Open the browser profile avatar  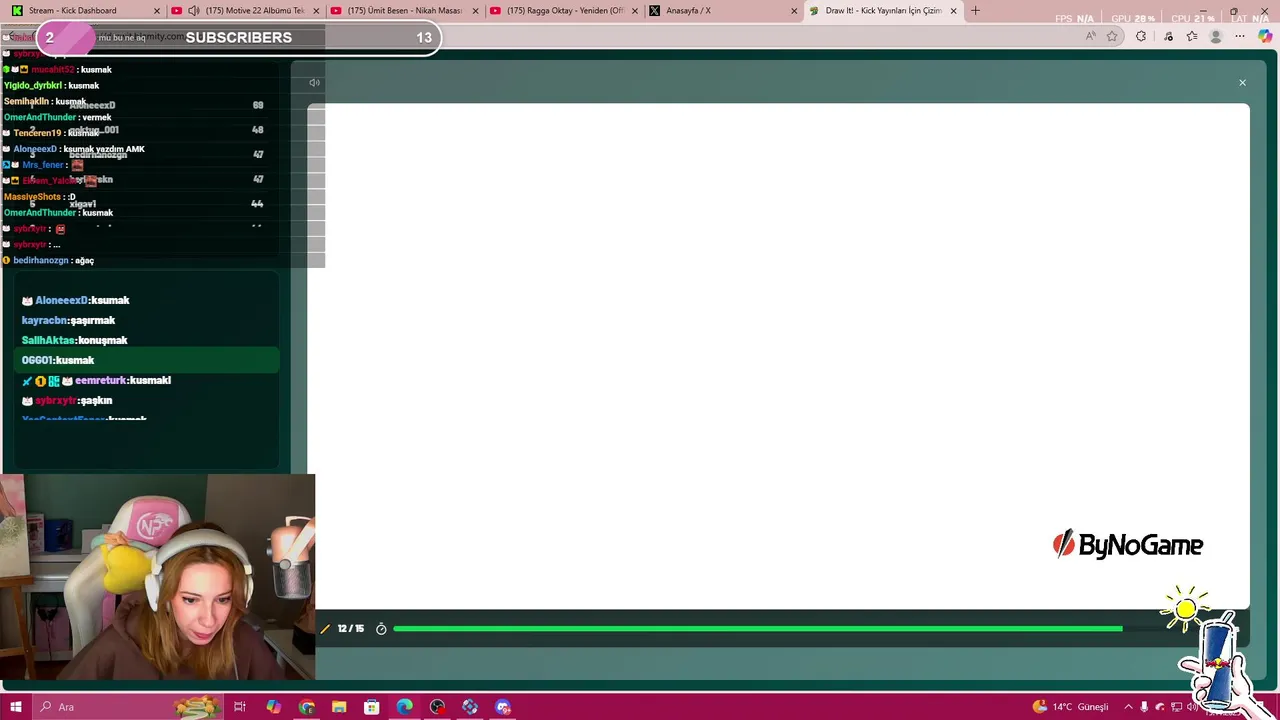point(1216,37)
